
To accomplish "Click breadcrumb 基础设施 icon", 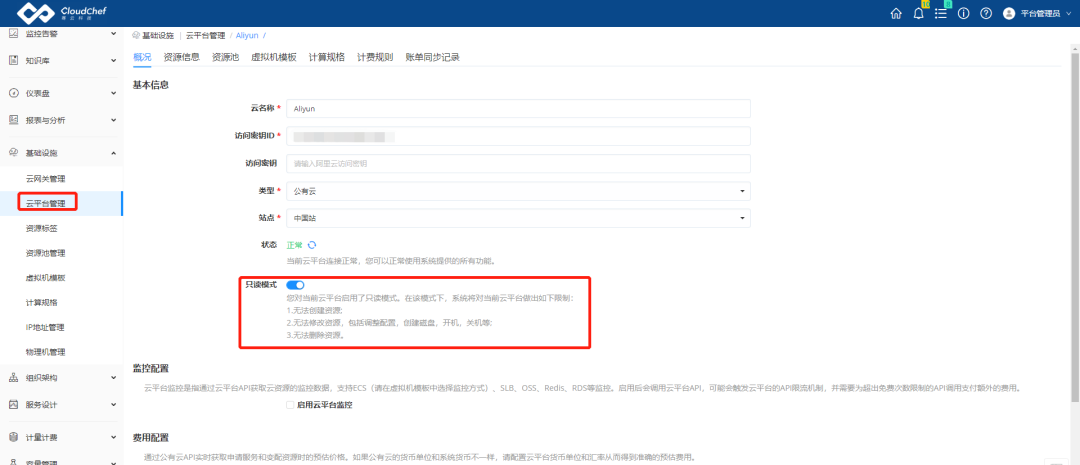I will (136, 34).
